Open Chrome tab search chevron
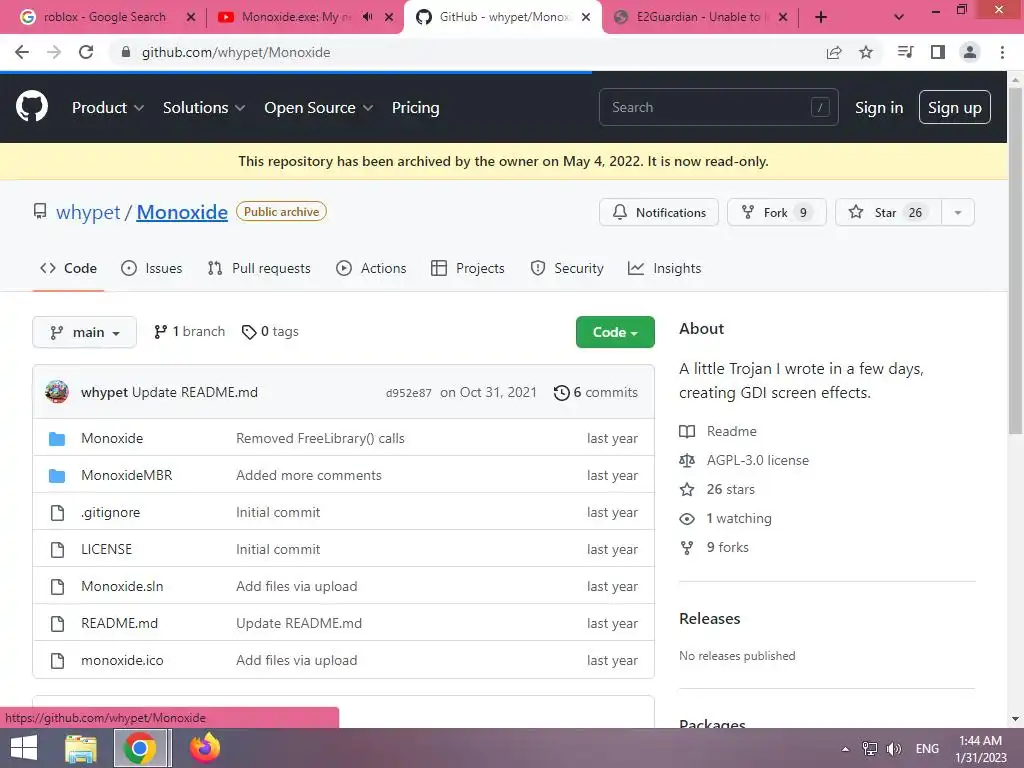1024x768 pixels. (899, 17)
